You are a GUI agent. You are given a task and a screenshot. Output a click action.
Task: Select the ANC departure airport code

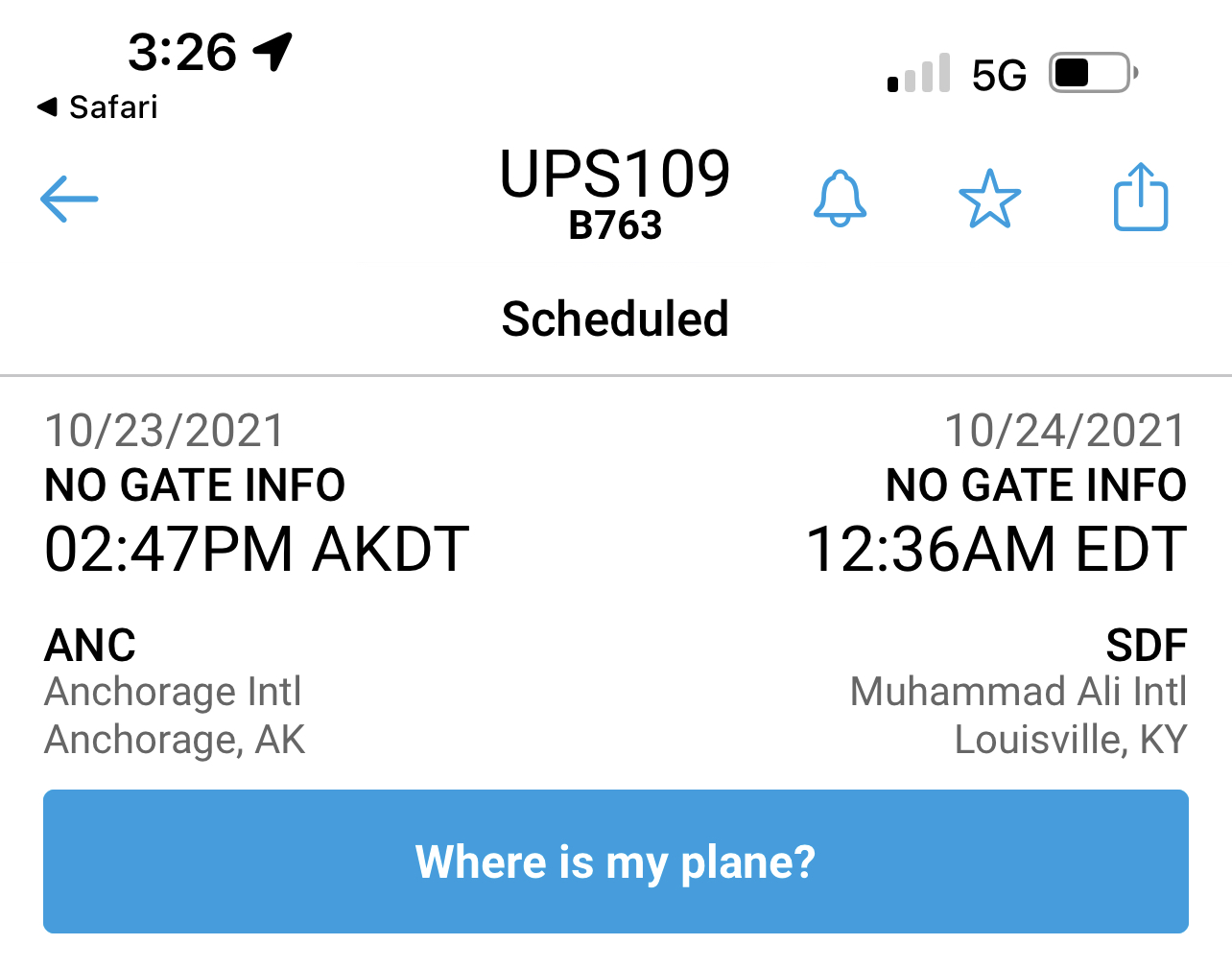(x=90, y=645)
